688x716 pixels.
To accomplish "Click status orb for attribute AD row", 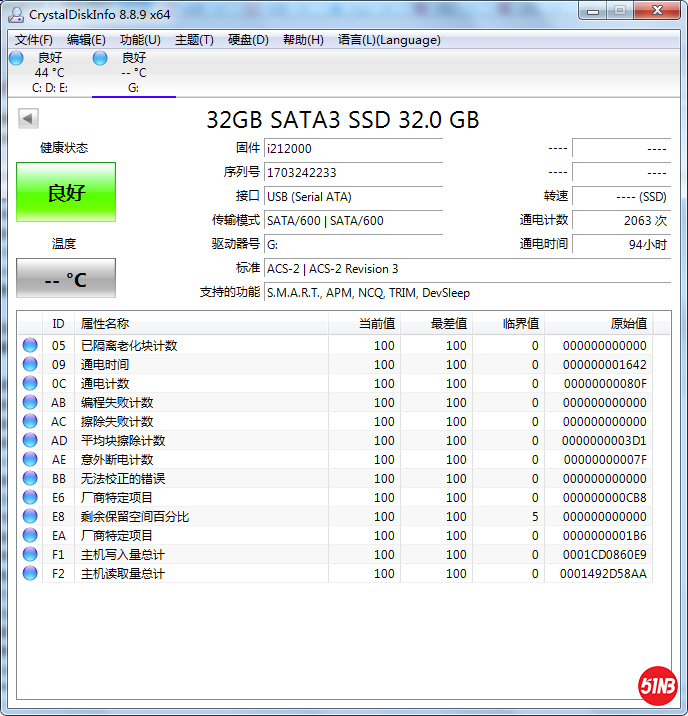I will coord(30,441).
